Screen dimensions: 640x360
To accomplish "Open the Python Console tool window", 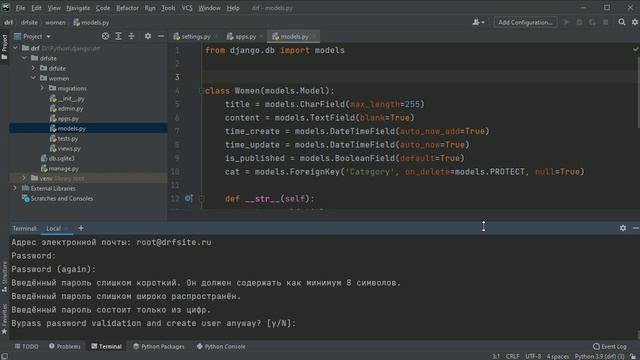I will pos(221,347).
